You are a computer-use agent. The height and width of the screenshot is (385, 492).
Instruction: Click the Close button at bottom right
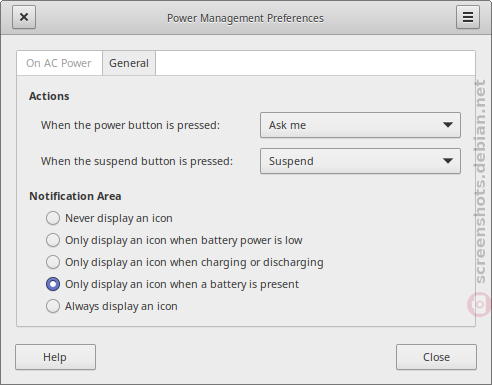pos(436,357)
